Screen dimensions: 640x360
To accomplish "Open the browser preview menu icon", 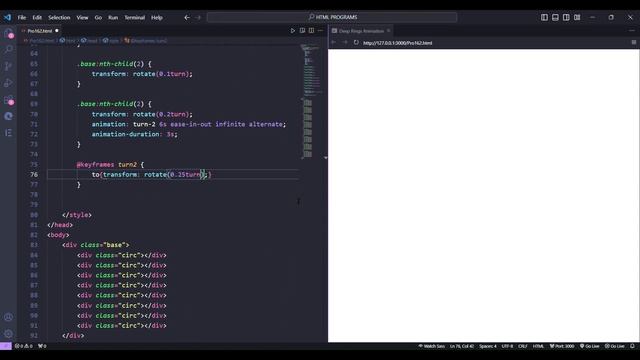I will [x=634, y=42].
